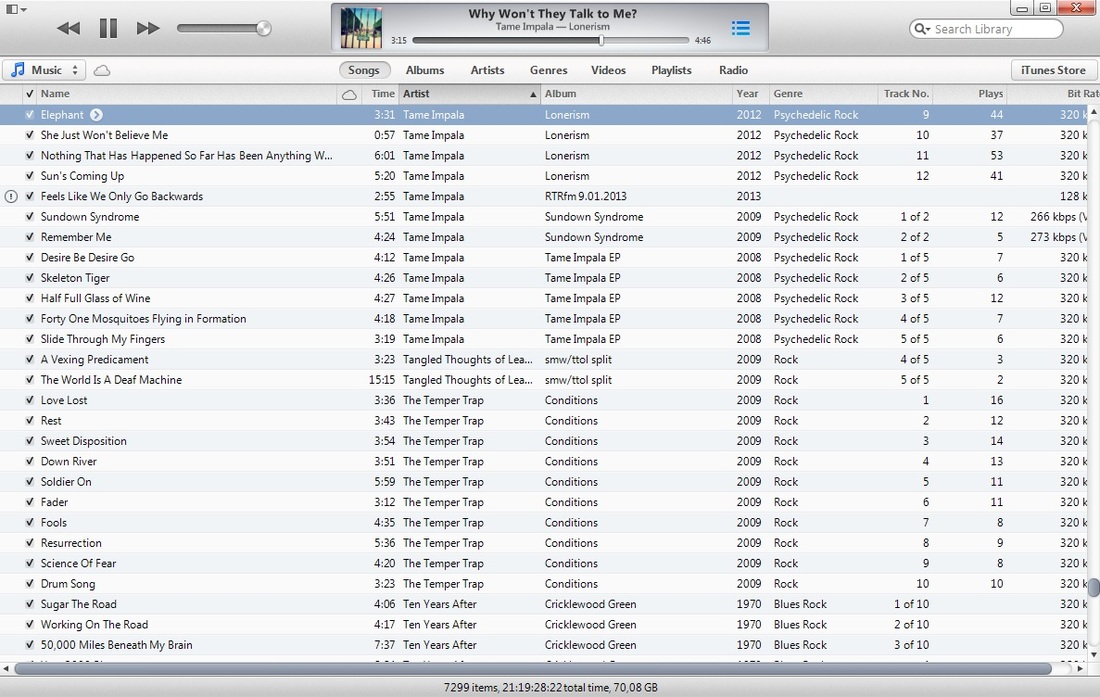The image size is (1100, 697).
Task: Click the horizontal scrollbar right arrow
Action: click(1080, 669)
